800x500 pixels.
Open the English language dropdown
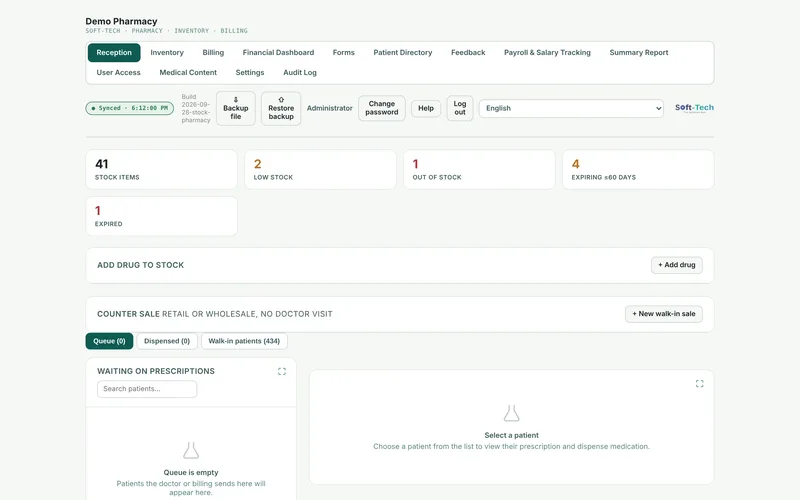[x=571, y=108]
